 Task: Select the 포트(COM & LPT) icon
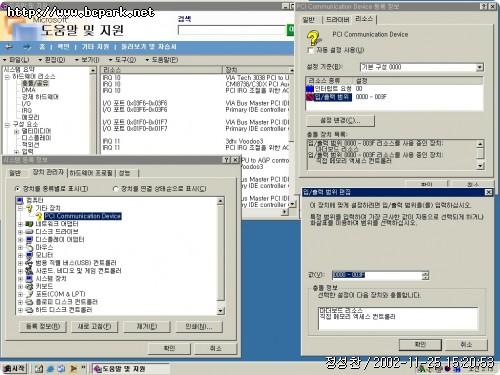[x=29, y=294]
